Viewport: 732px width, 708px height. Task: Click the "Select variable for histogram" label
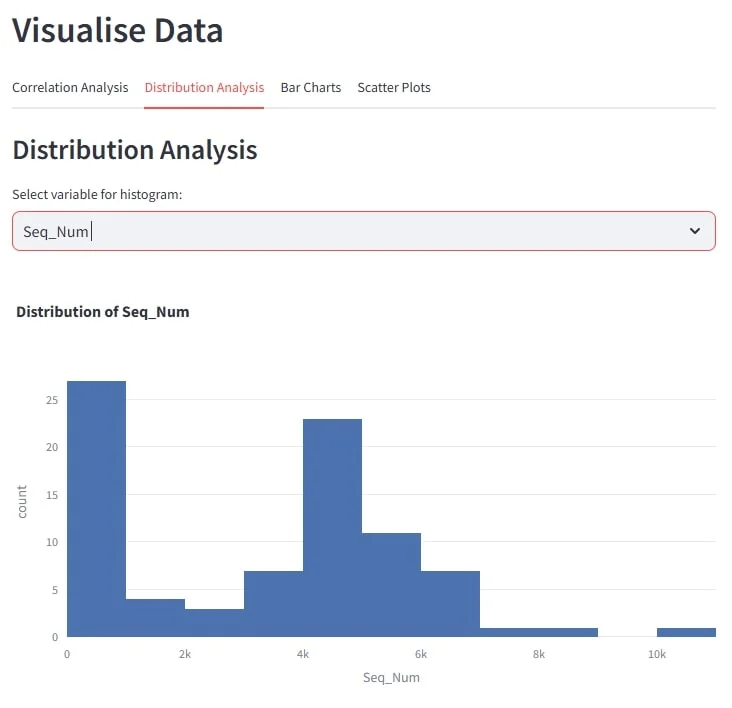(x=97, y=195)
